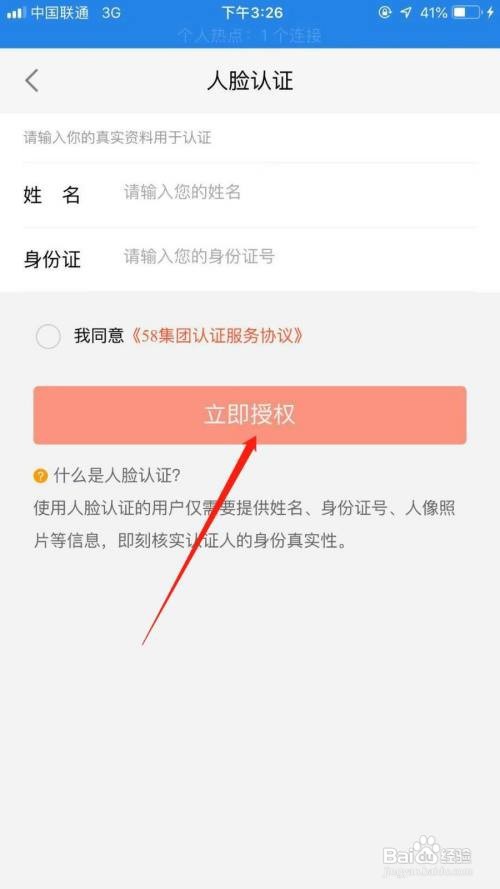This screenshot has width=500, height=889.
Task: Tap the 请输入你的真实资料用于认证 hint text
Action: click(x=117, y=138)
